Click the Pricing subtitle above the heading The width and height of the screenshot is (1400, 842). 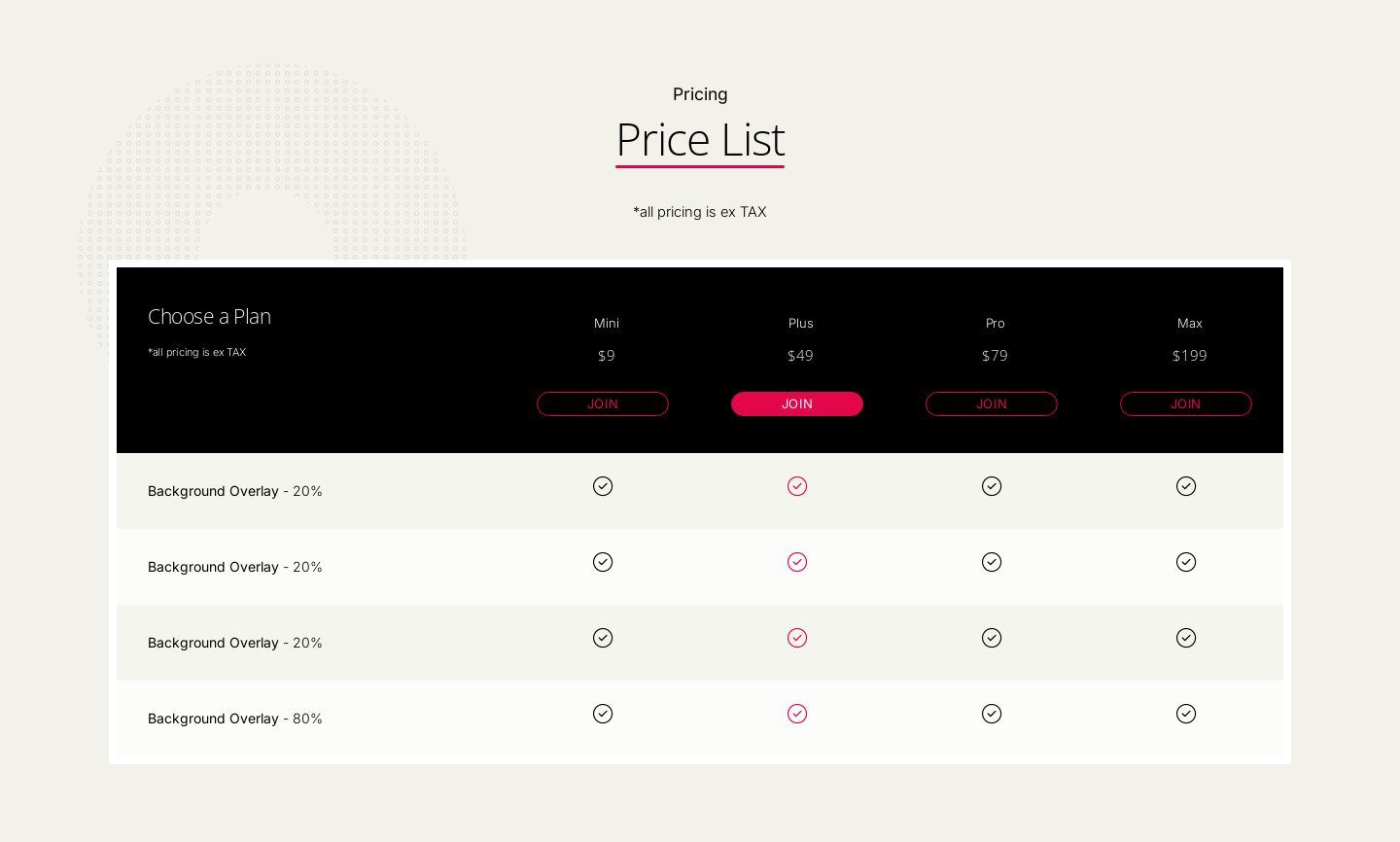tap(700, 94)
